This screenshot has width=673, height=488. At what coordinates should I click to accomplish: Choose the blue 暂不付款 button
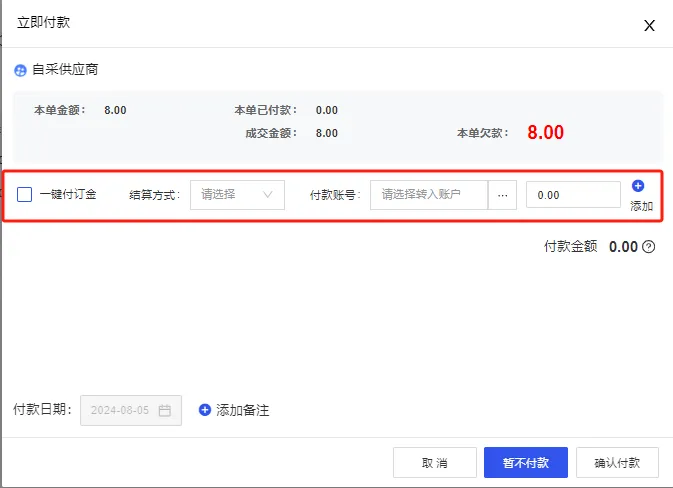525,463
